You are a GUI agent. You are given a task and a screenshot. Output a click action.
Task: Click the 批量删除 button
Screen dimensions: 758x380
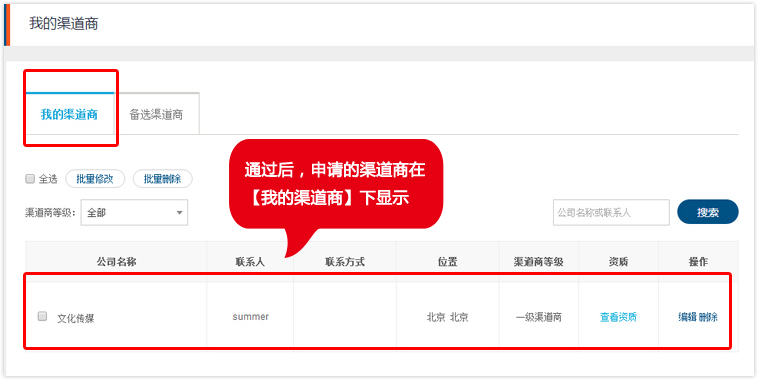pyautogui.click(x=162, y=178)
